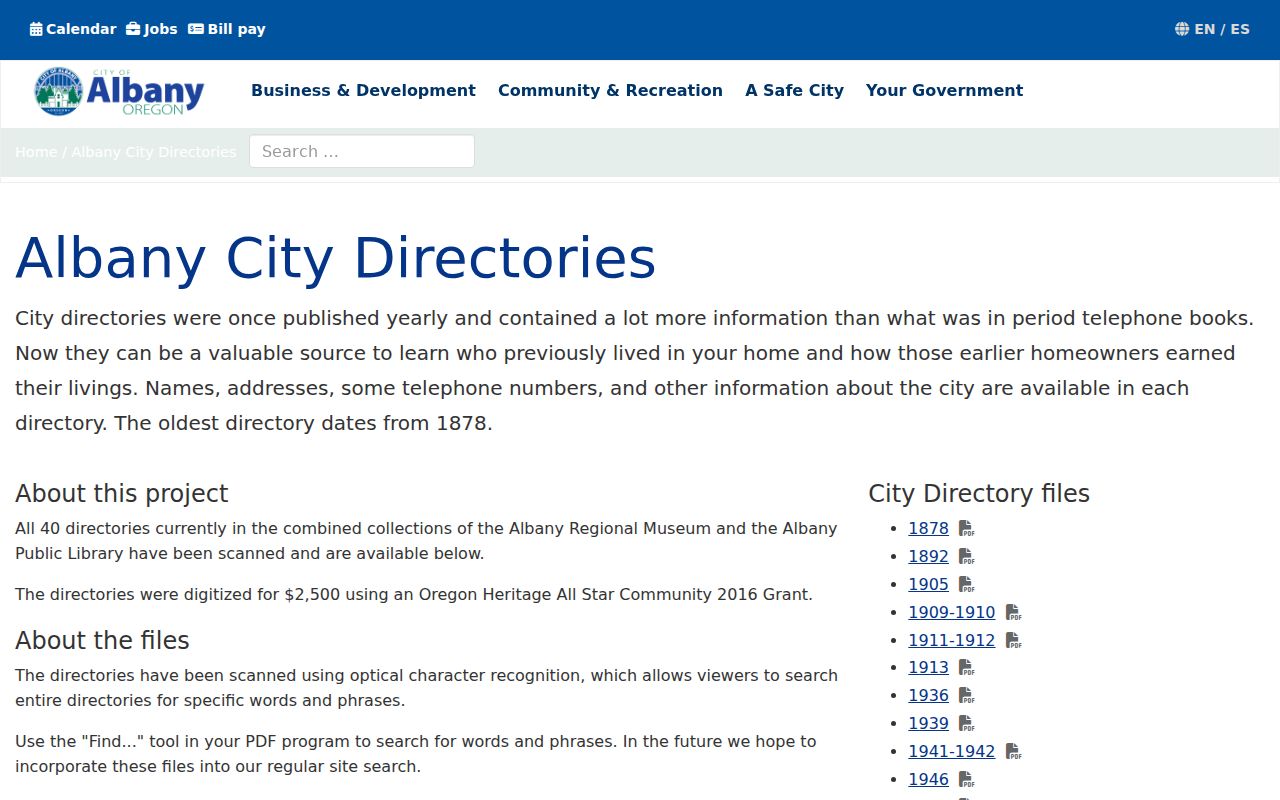The image size is (1280, 800).
Task: Click the PDF icon next to 1909-1910
Action: (1013, 613)
